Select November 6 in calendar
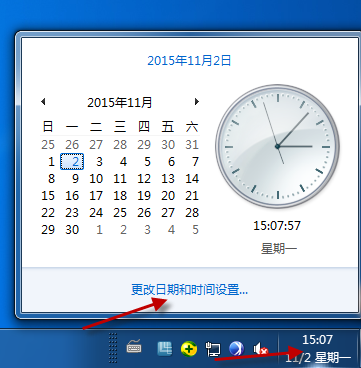The width and height of the screenshot is (361, 368). click(x=171, y=162)
